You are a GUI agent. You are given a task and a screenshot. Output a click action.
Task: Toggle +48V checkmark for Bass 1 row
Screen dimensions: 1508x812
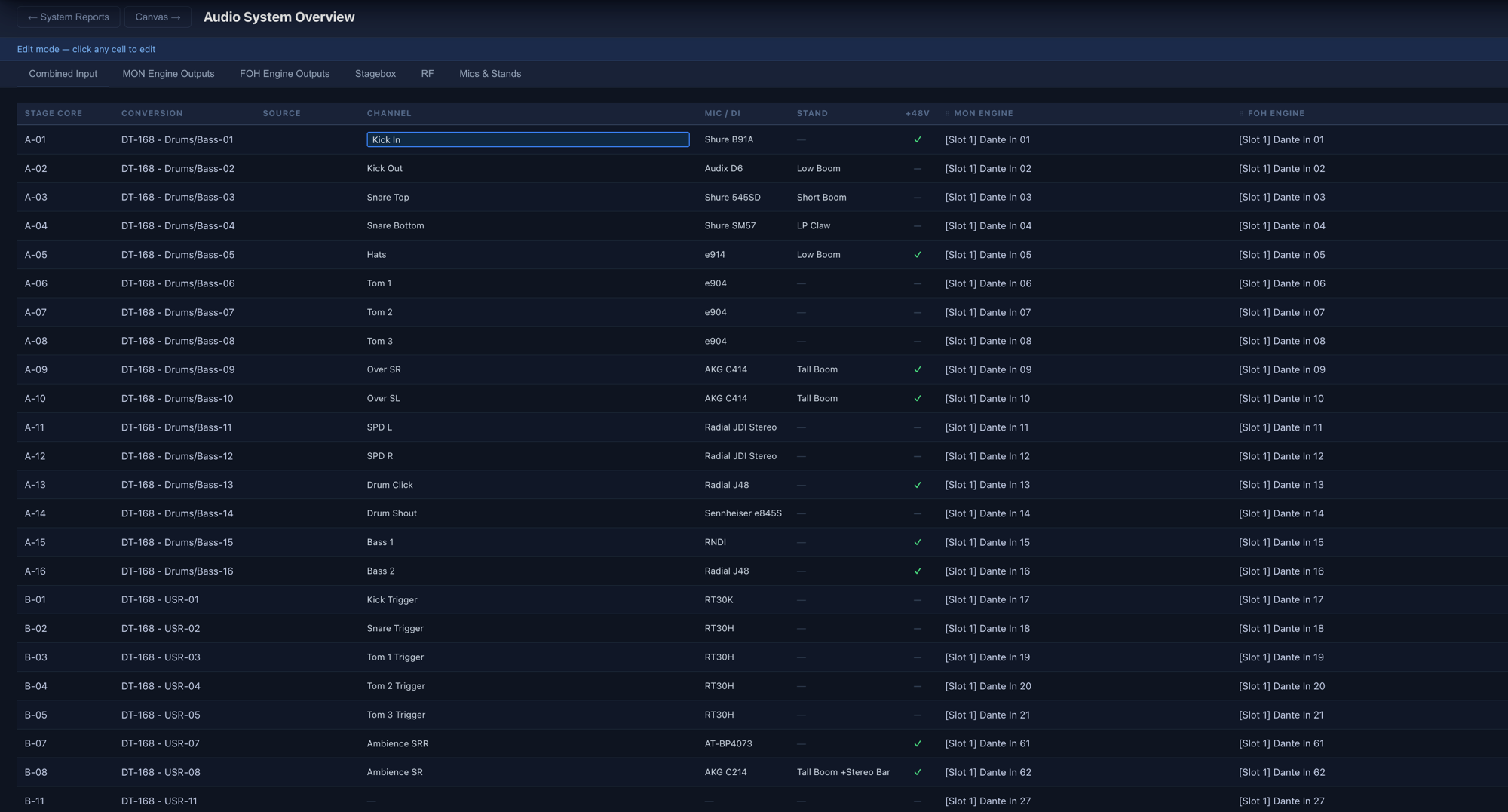917,542
